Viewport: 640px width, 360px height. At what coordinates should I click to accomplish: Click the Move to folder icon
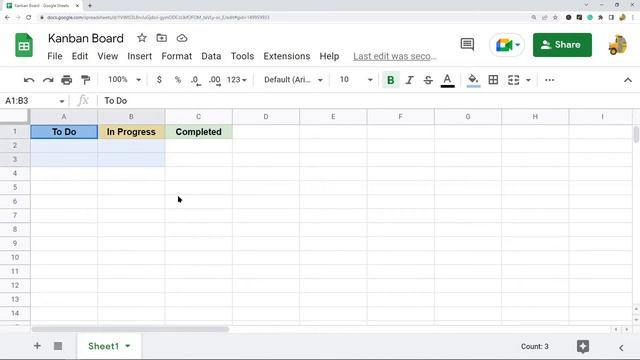pos(162,38)
